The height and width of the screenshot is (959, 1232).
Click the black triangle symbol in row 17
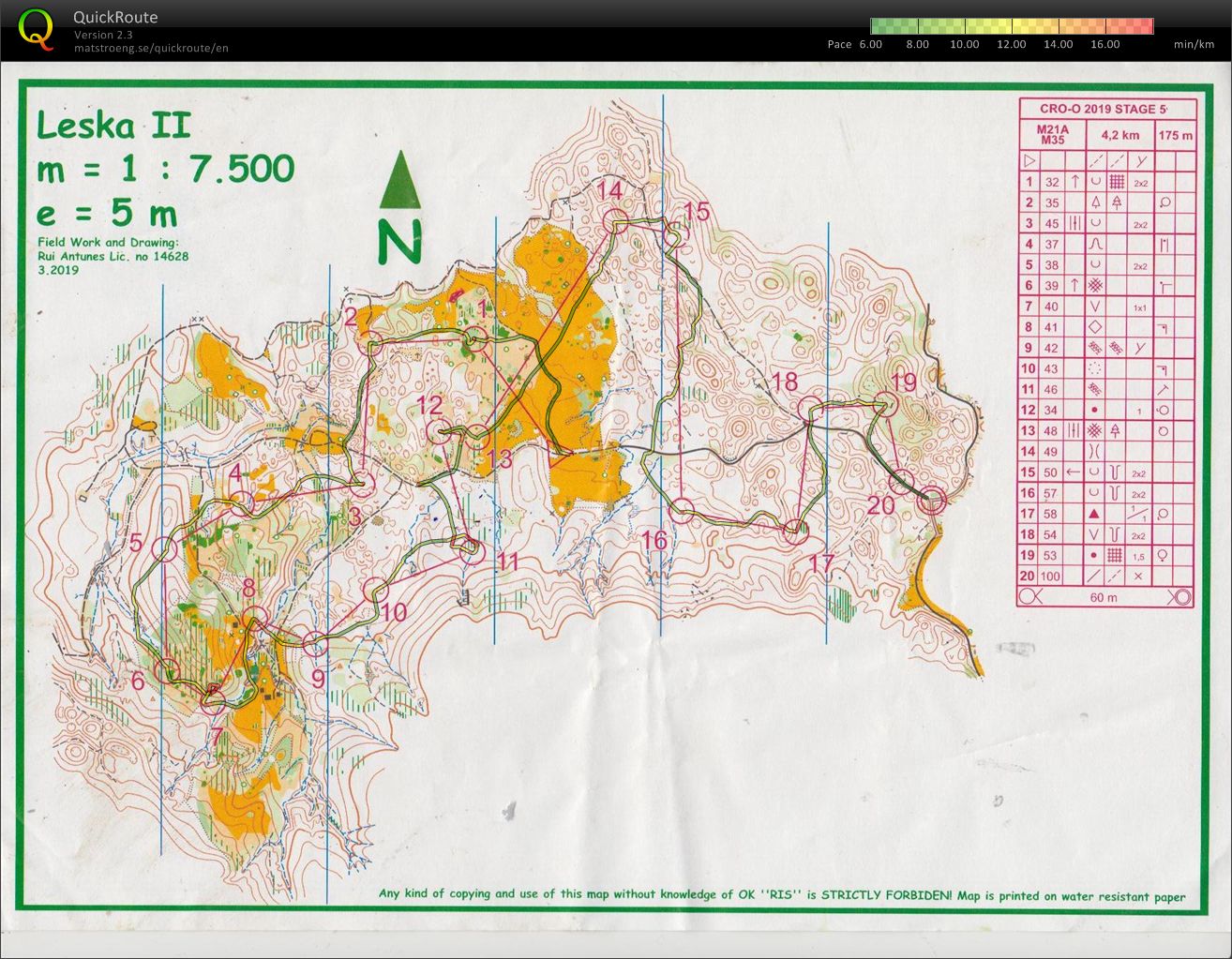click(1093, 514)
